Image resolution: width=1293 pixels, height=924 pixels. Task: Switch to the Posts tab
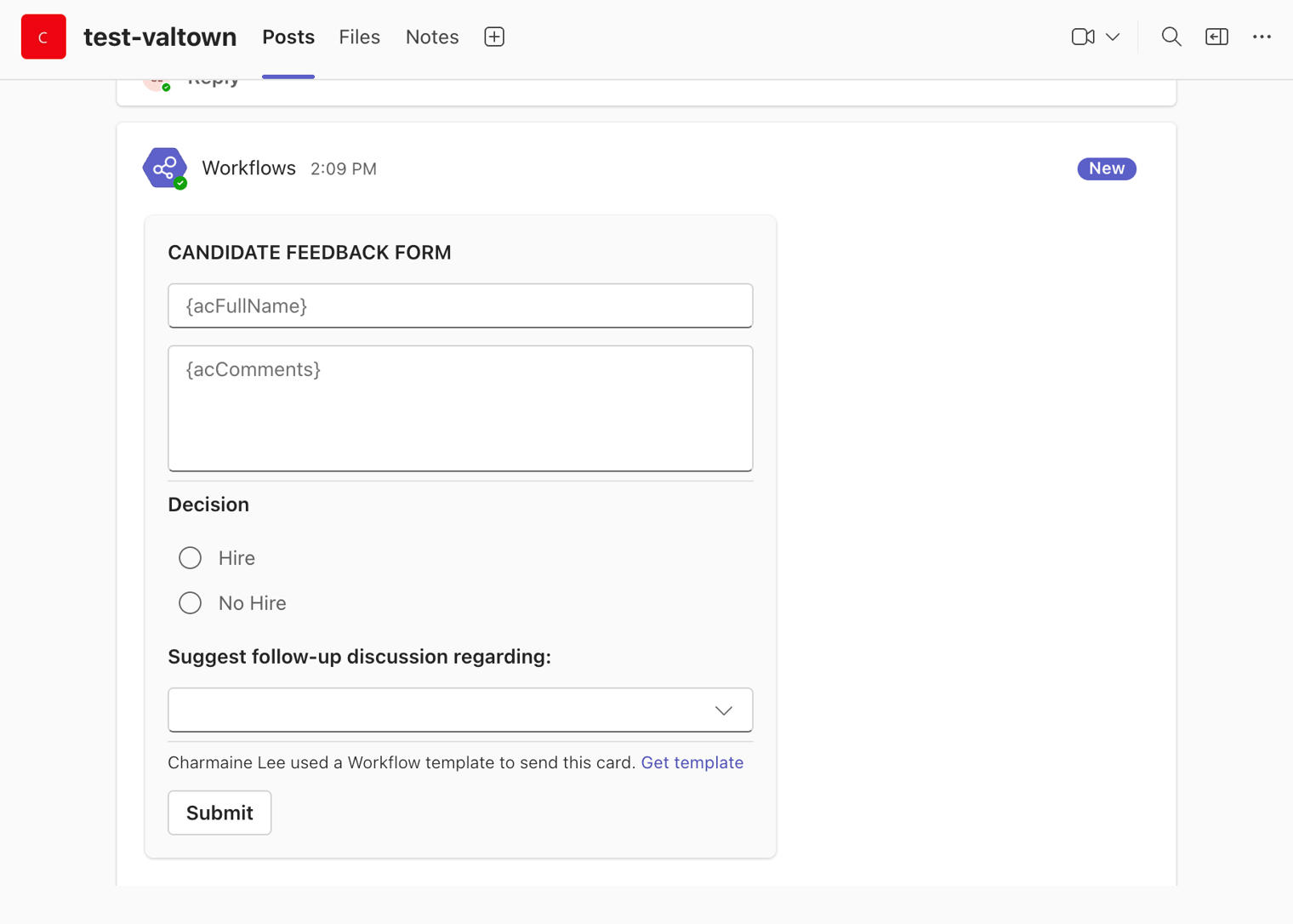point(288,37)
